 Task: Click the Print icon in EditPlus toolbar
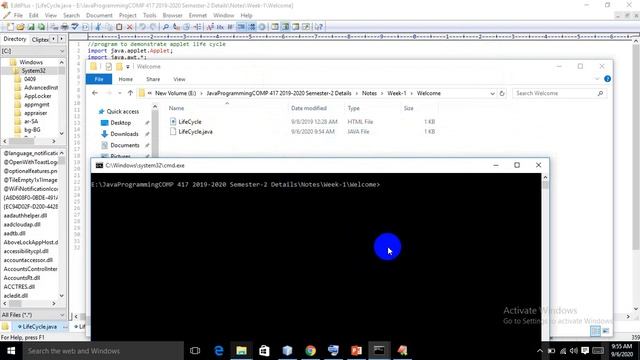pyautogui.click(x=64, y=27)
